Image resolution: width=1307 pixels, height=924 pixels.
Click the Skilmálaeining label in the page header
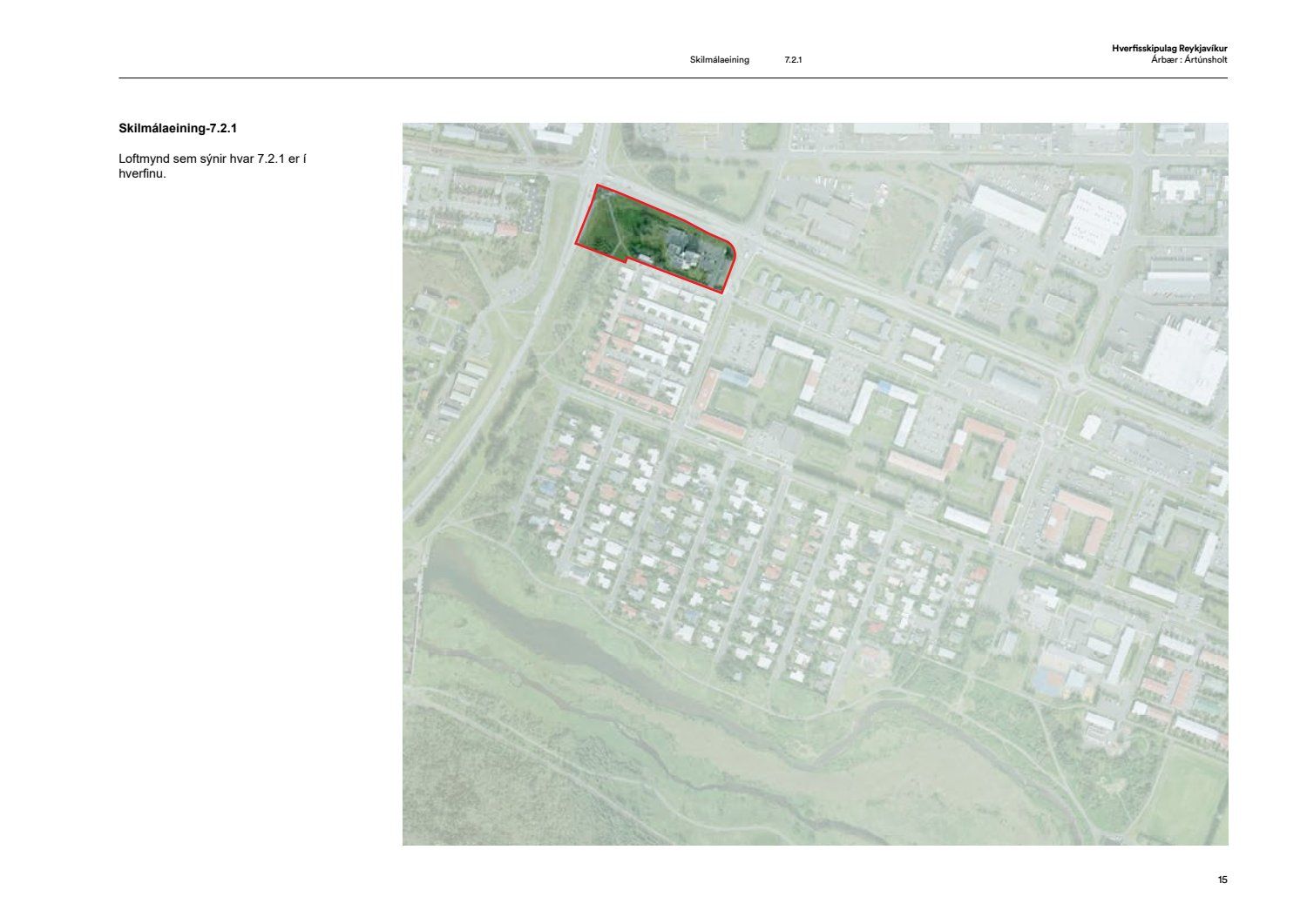pyautogui.click(x=719, y=60)
